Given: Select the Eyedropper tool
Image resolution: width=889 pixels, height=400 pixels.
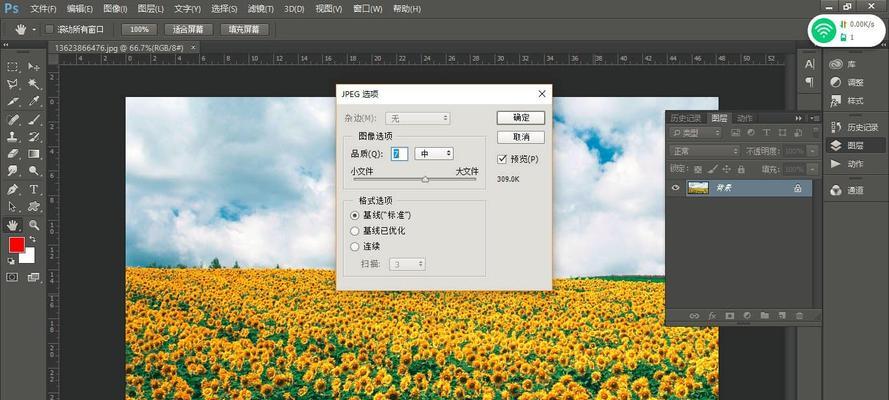Looking at the screenshot, I should click(x=33, y=101).
